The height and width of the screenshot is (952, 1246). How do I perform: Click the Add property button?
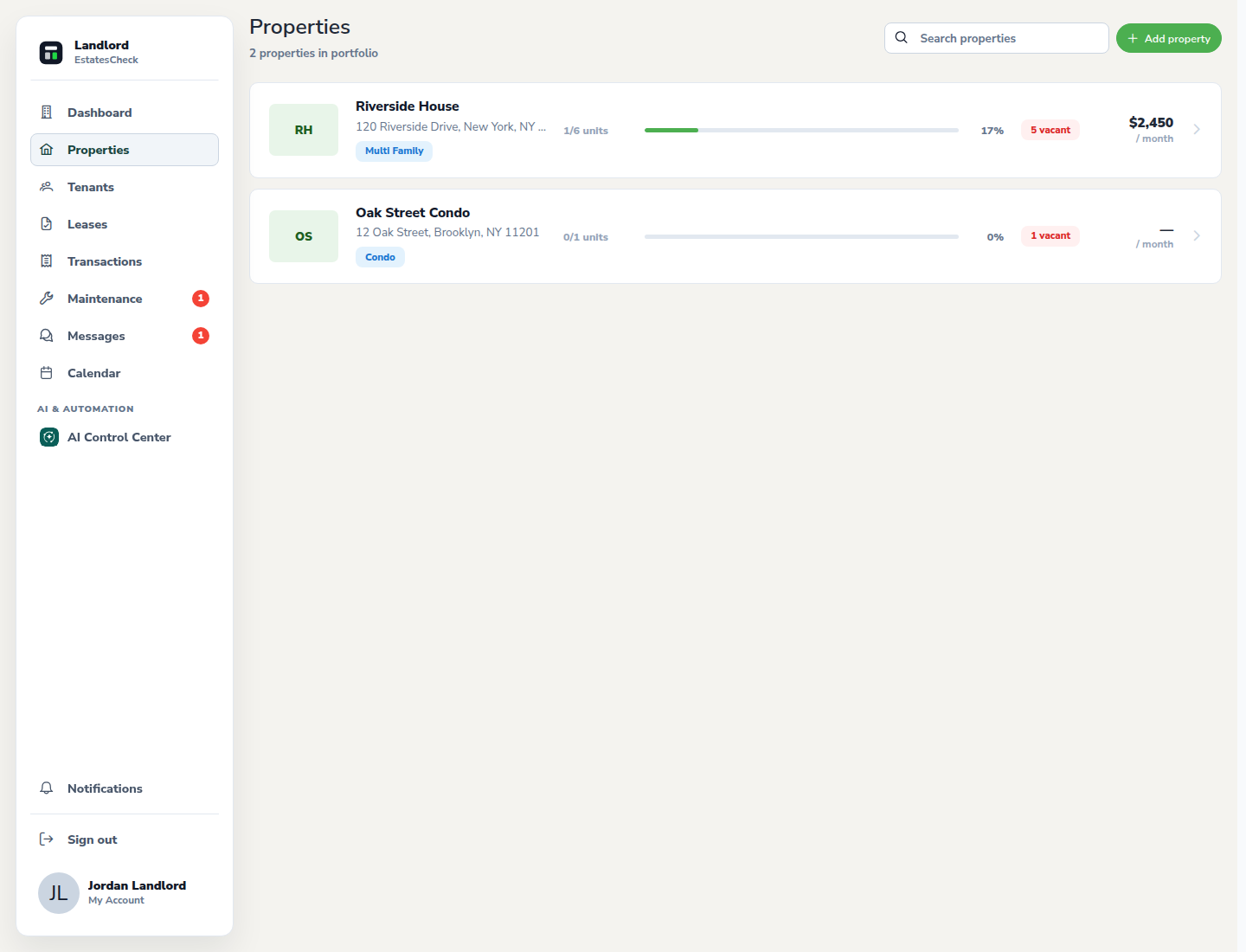pos(1168,38)
